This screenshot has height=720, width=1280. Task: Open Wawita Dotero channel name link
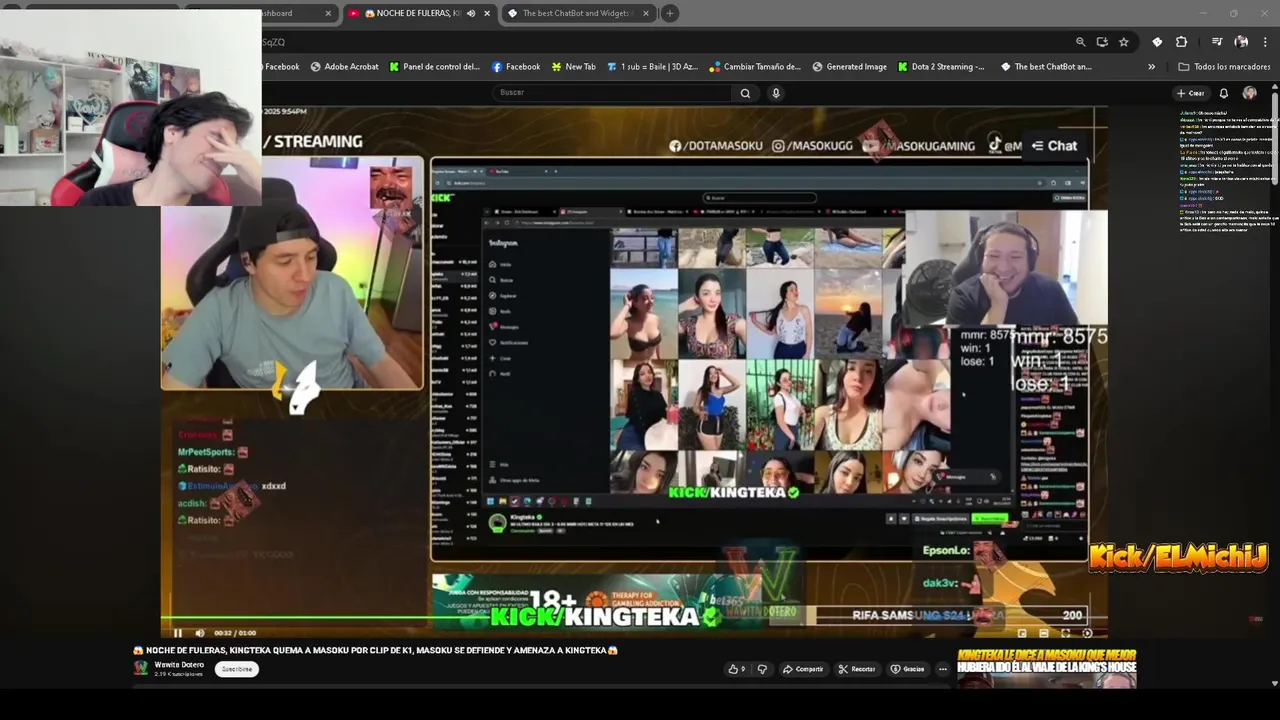click(179, 664)
